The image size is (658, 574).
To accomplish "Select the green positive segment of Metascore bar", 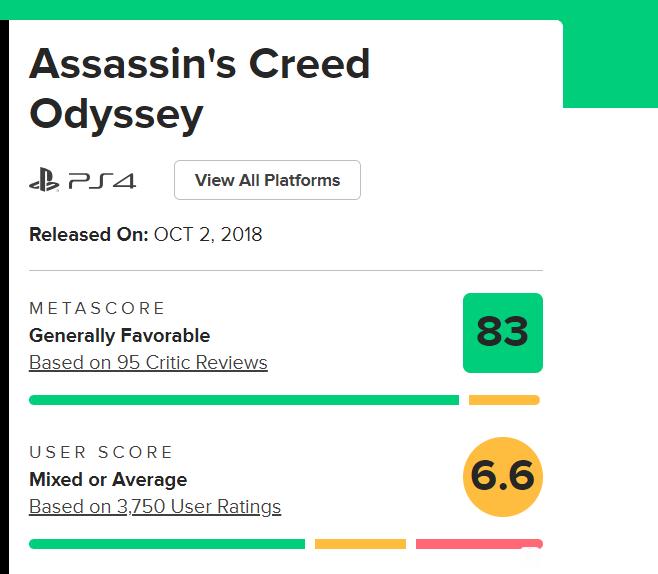I will tap(244, 400).
